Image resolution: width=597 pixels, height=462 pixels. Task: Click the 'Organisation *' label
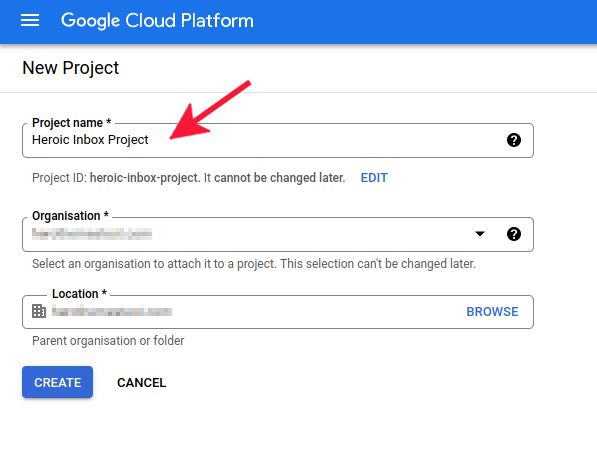[x=70, y=216]
